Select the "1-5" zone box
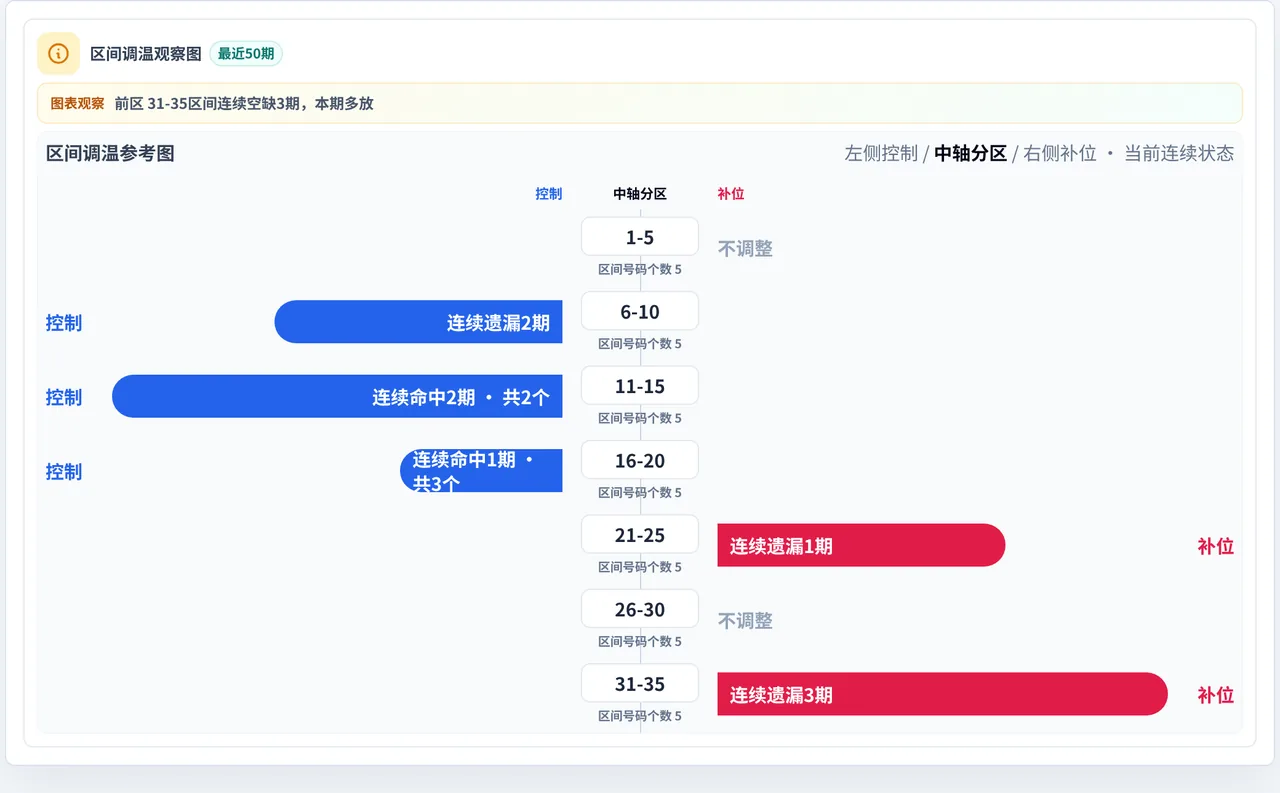This screenshot has height=793, width=1280. click(640, 237)
